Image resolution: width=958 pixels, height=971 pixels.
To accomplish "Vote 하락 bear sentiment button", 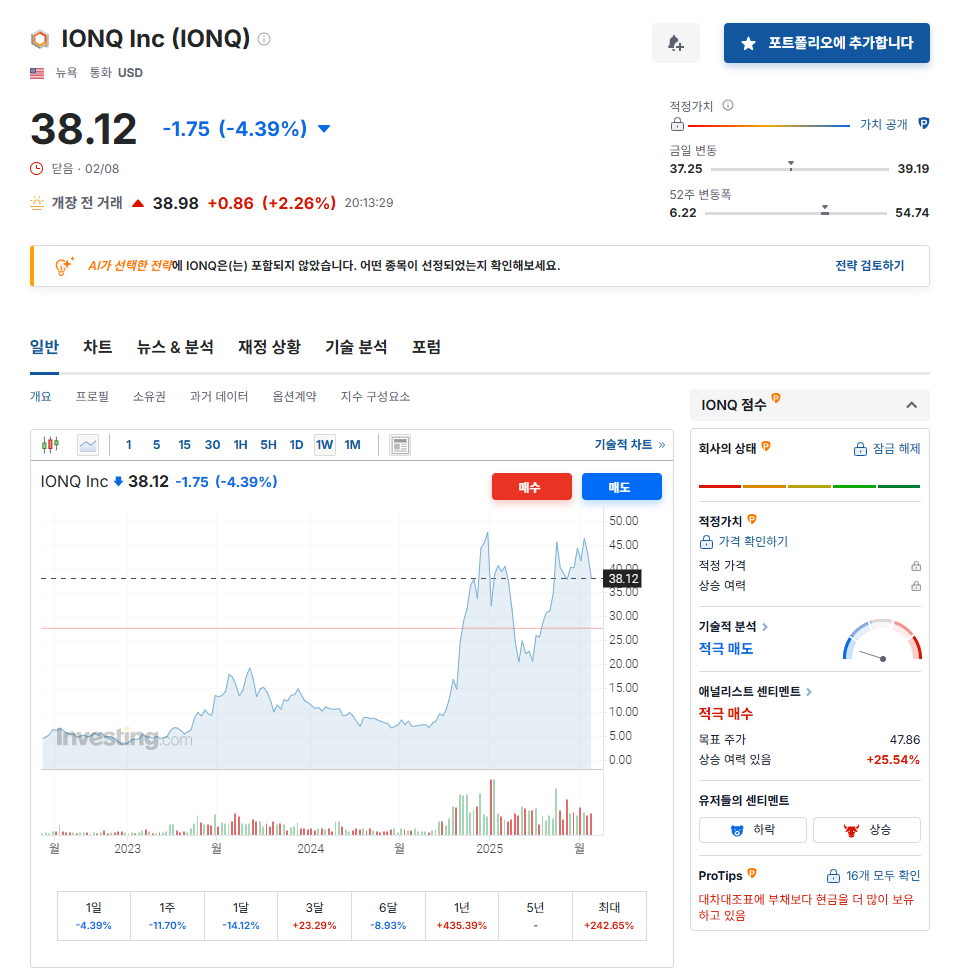I will 752,830.
